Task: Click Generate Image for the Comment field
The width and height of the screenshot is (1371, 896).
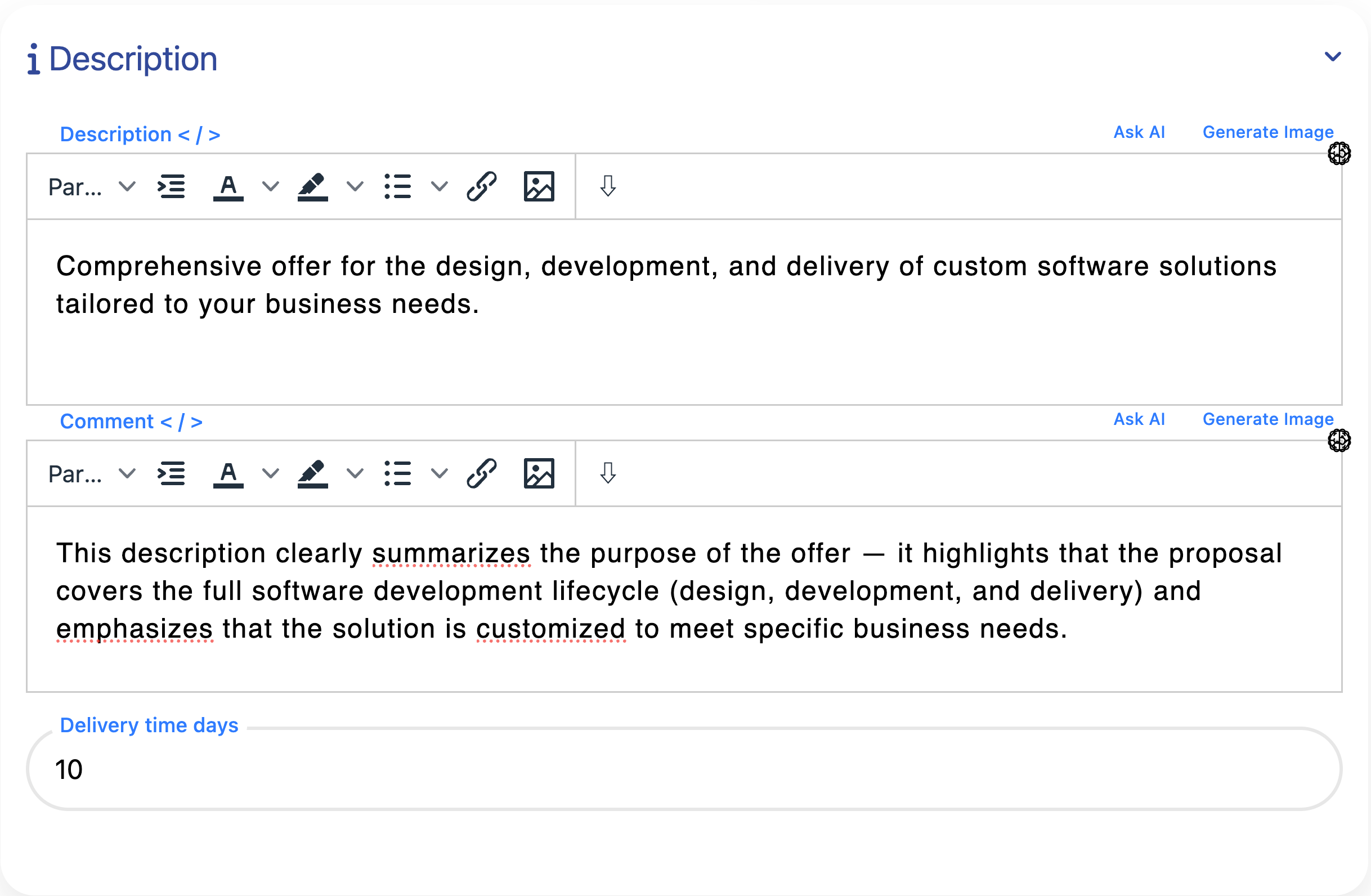Action: 1267,419
